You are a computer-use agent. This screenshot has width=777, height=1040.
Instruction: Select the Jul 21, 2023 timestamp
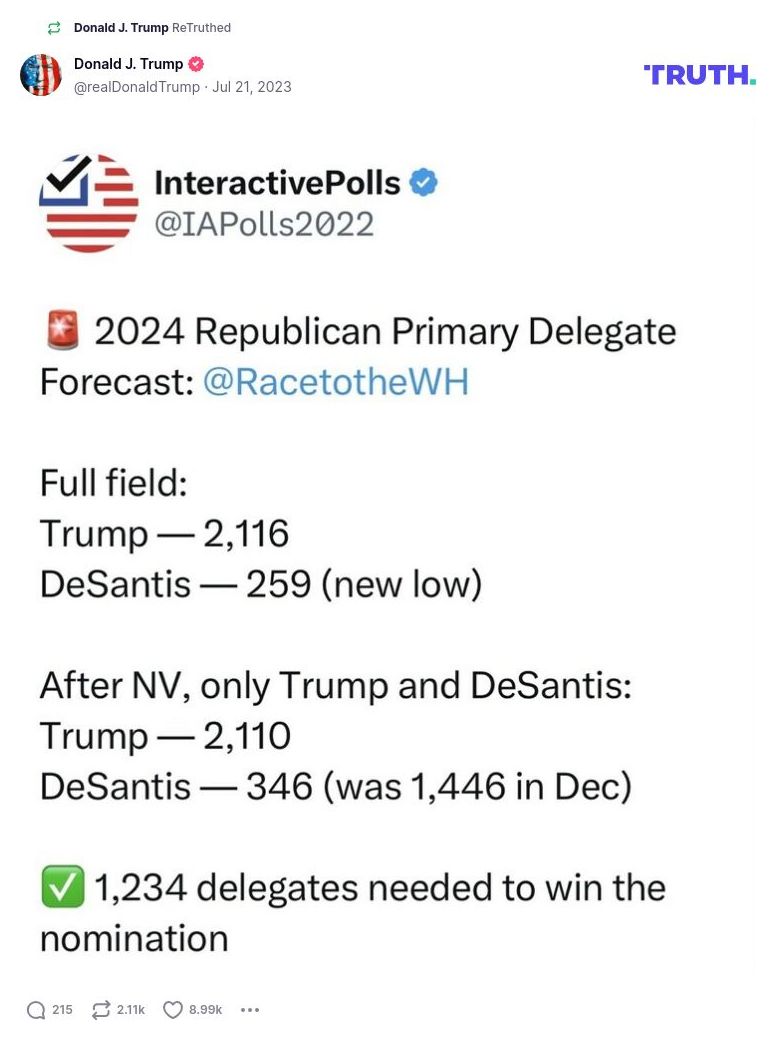point(255,87)
